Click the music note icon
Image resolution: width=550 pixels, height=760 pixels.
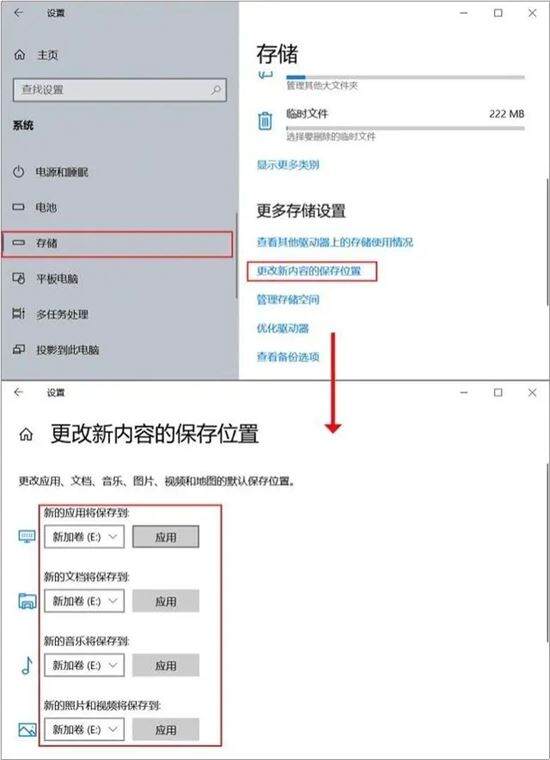(x=27, y=665)
